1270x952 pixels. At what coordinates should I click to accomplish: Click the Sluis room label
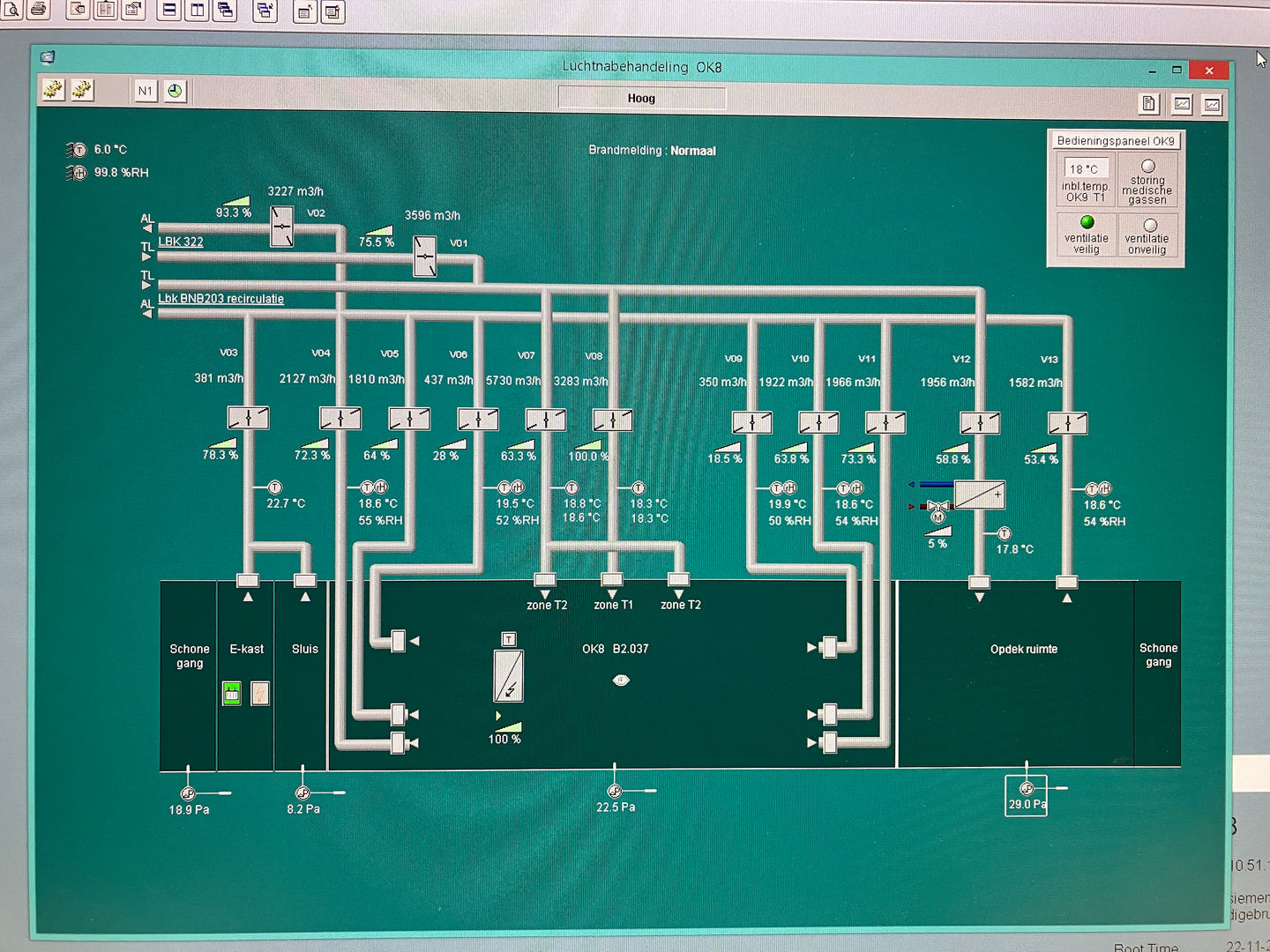click(x=305, y=649)
